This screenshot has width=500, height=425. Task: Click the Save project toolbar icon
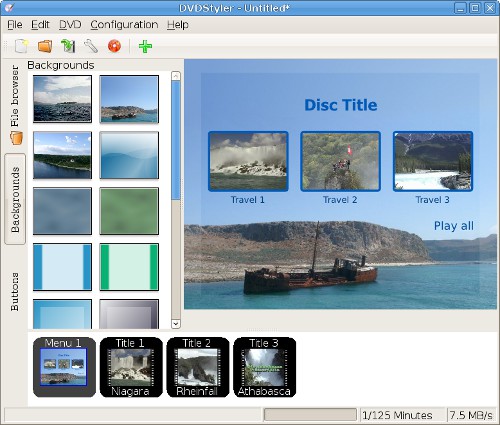pos(68,46)
